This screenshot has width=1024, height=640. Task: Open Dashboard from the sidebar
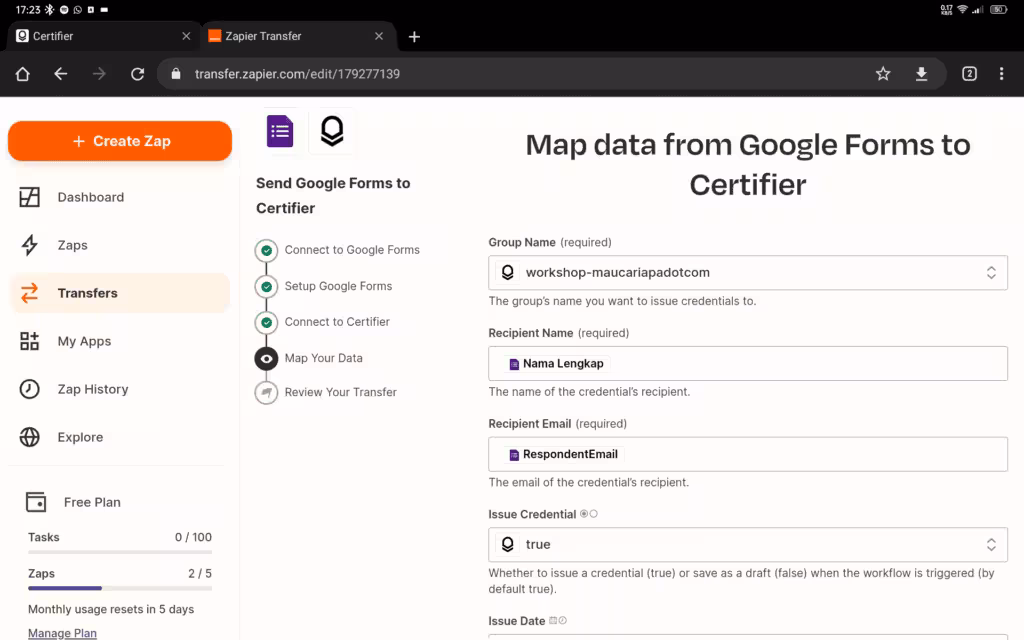coord(120,197)
